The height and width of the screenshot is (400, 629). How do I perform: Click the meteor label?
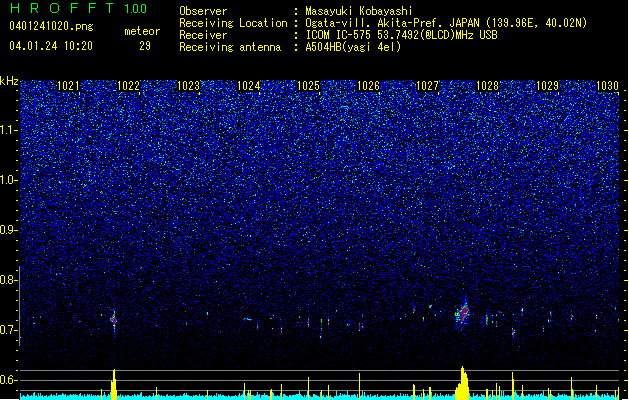coord(142,31)
